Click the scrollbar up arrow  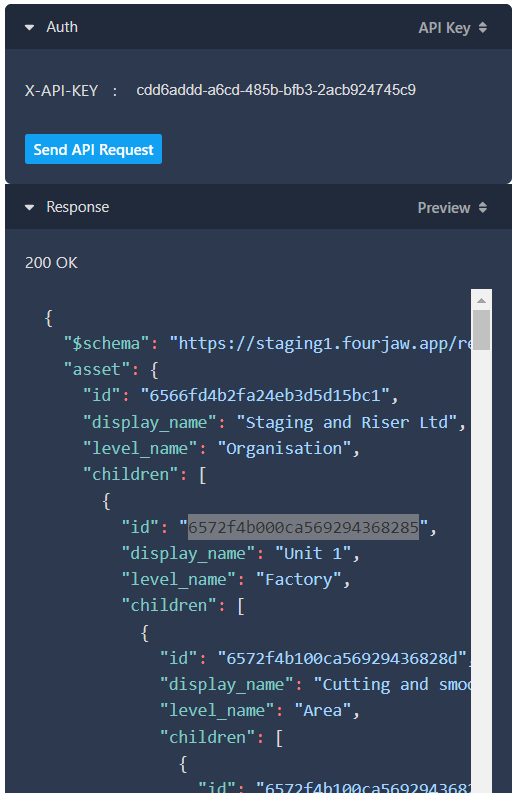481,300
